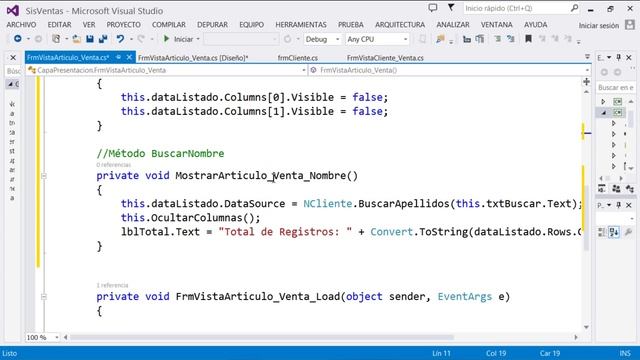Close the FrmVistaArticulo_Venta.cs tab
Viewport: 640px width, 360px height.
tap(129, 58)
